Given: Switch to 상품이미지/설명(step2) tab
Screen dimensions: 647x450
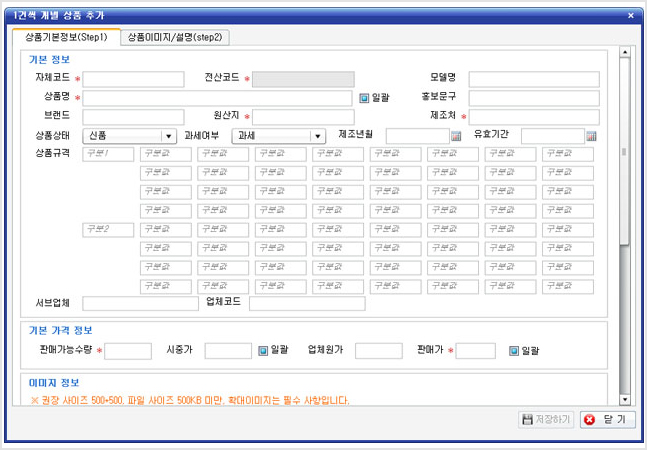Looking at the screenshot, I should point(176,37).
